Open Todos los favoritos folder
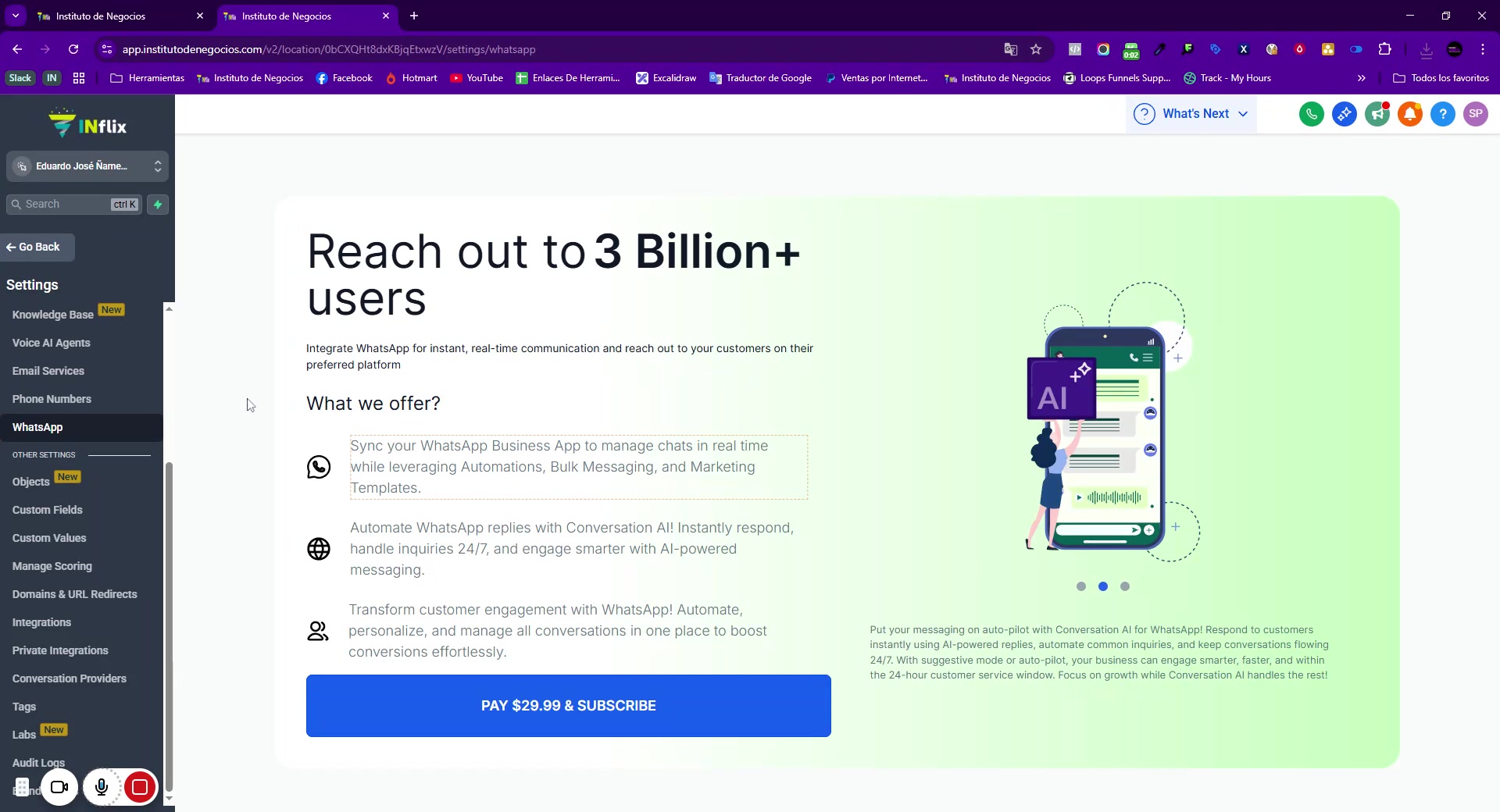 [x=1441, y=78]
